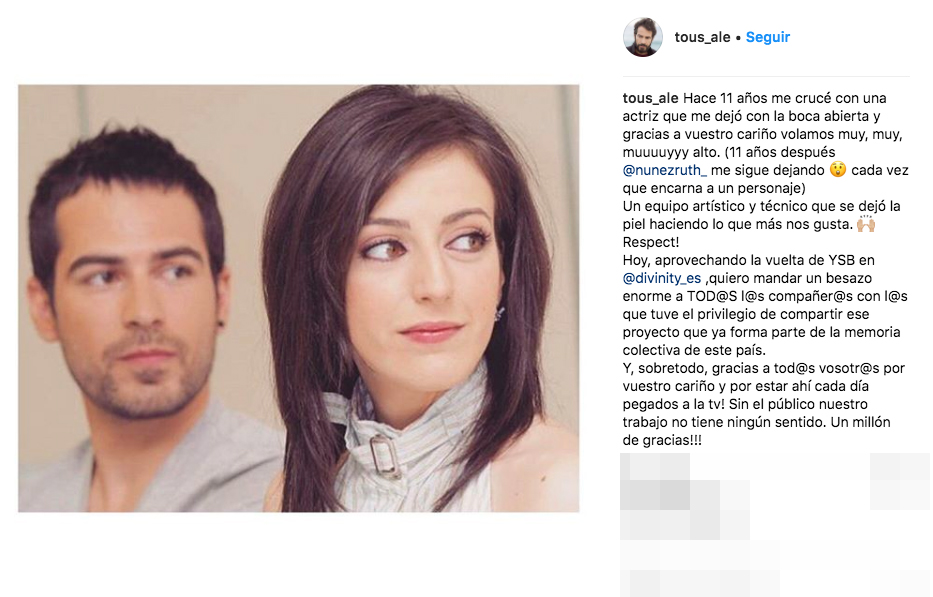
Task: Click the caption line 'Un millón de gracias!!!'
Action: (x=756, y=432)
